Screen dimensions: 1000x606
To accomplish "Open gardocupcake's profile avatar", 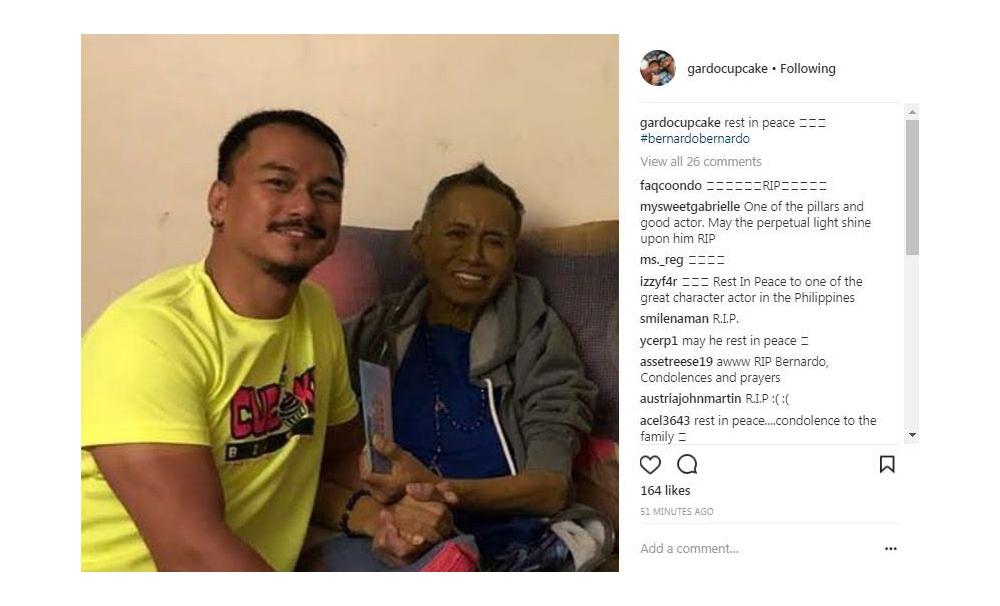I will coord(658,68).
